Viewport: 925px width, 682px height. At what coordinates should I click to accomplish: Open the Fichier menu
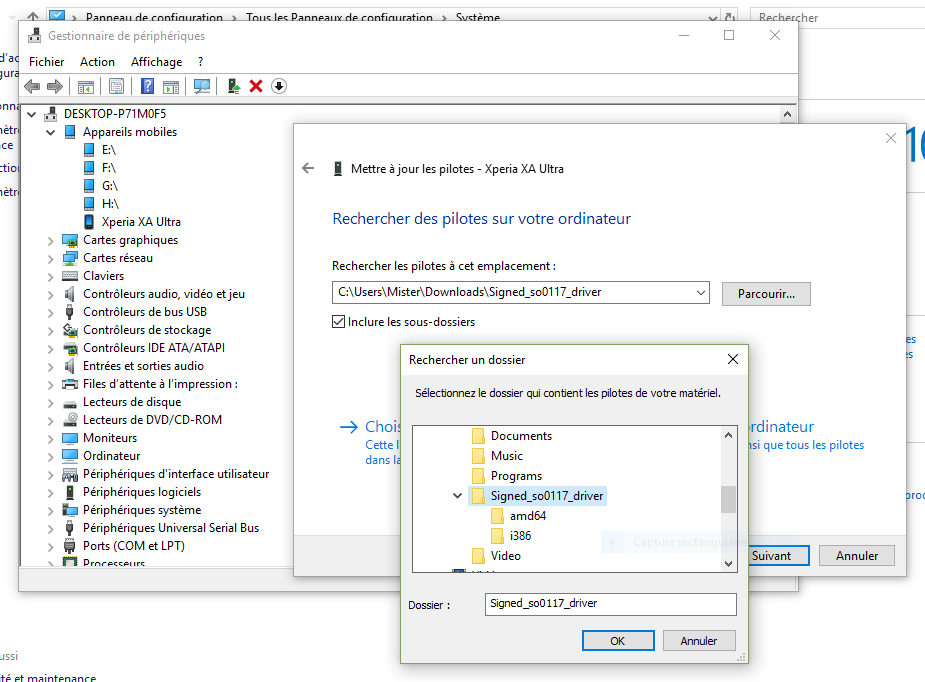tap(47, 62)
